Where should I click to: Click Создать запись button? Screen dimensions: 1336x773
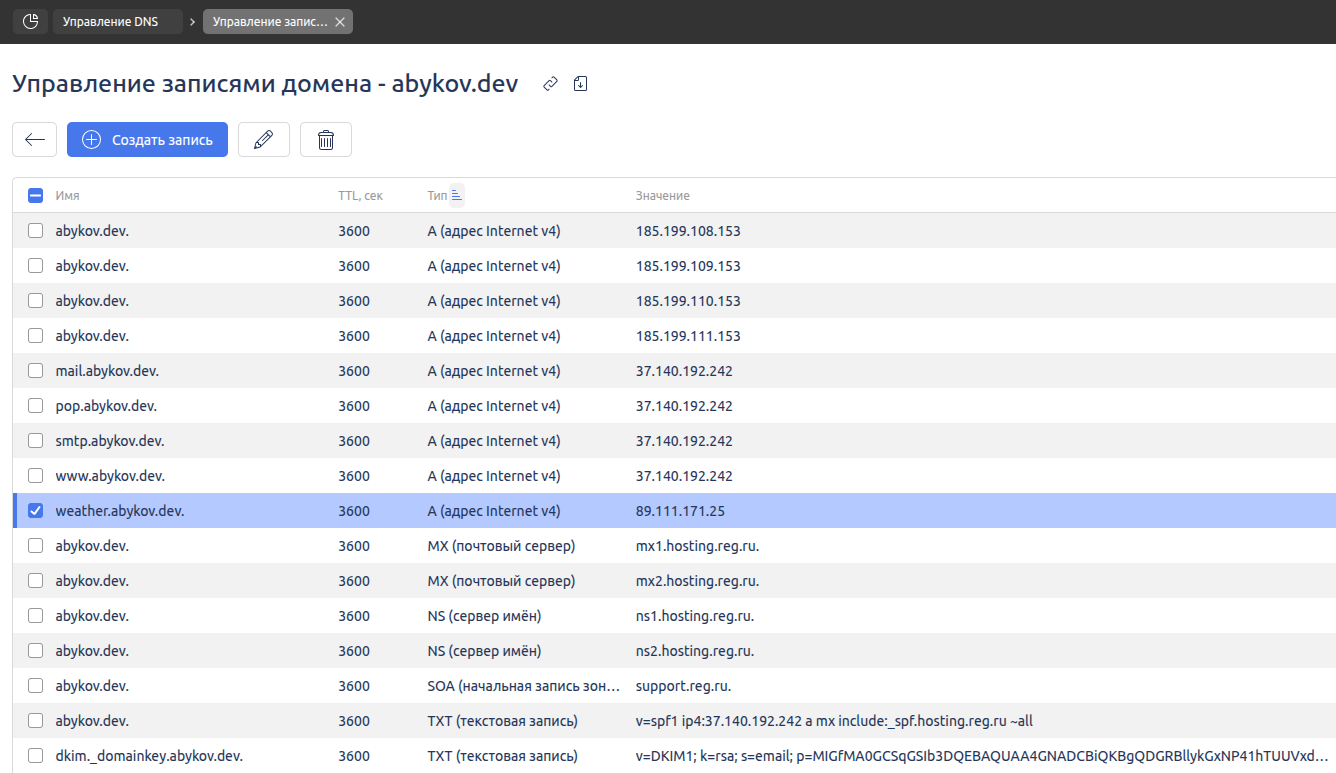(147, 140)
